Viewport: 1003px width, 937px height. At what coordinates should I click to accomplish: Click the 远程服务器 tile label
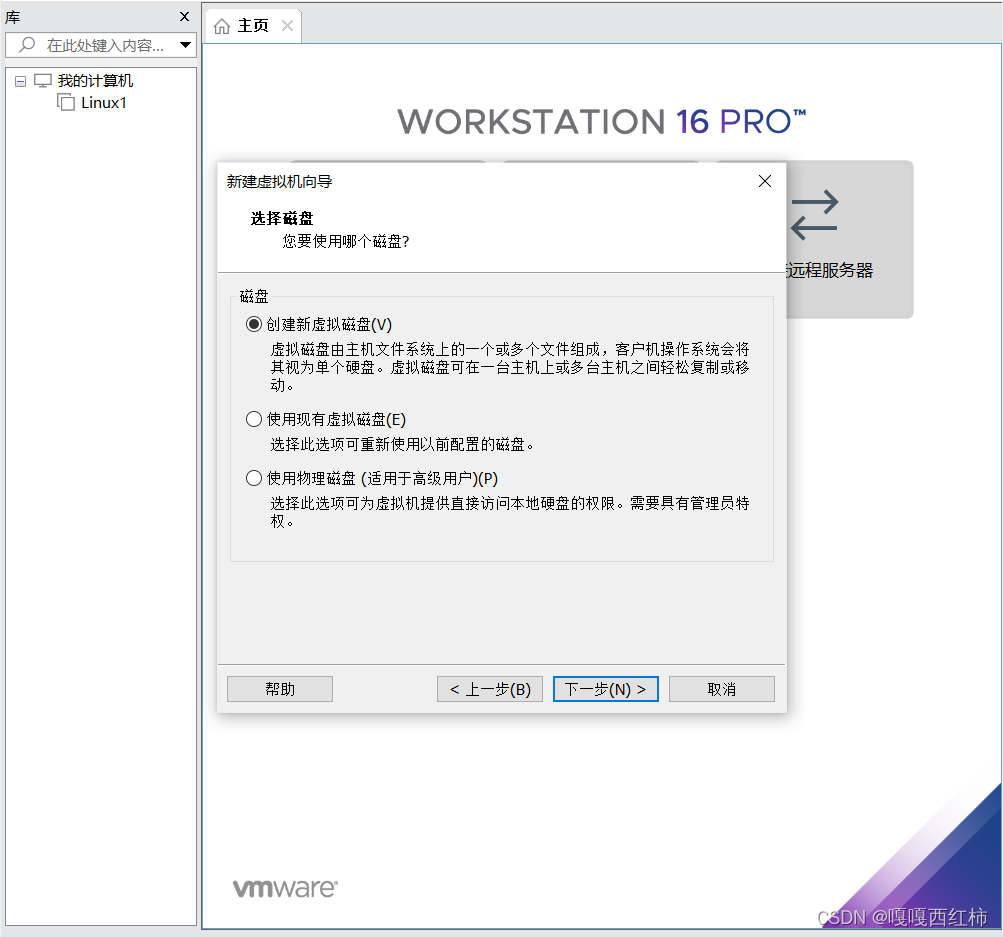tap(830, 270)
